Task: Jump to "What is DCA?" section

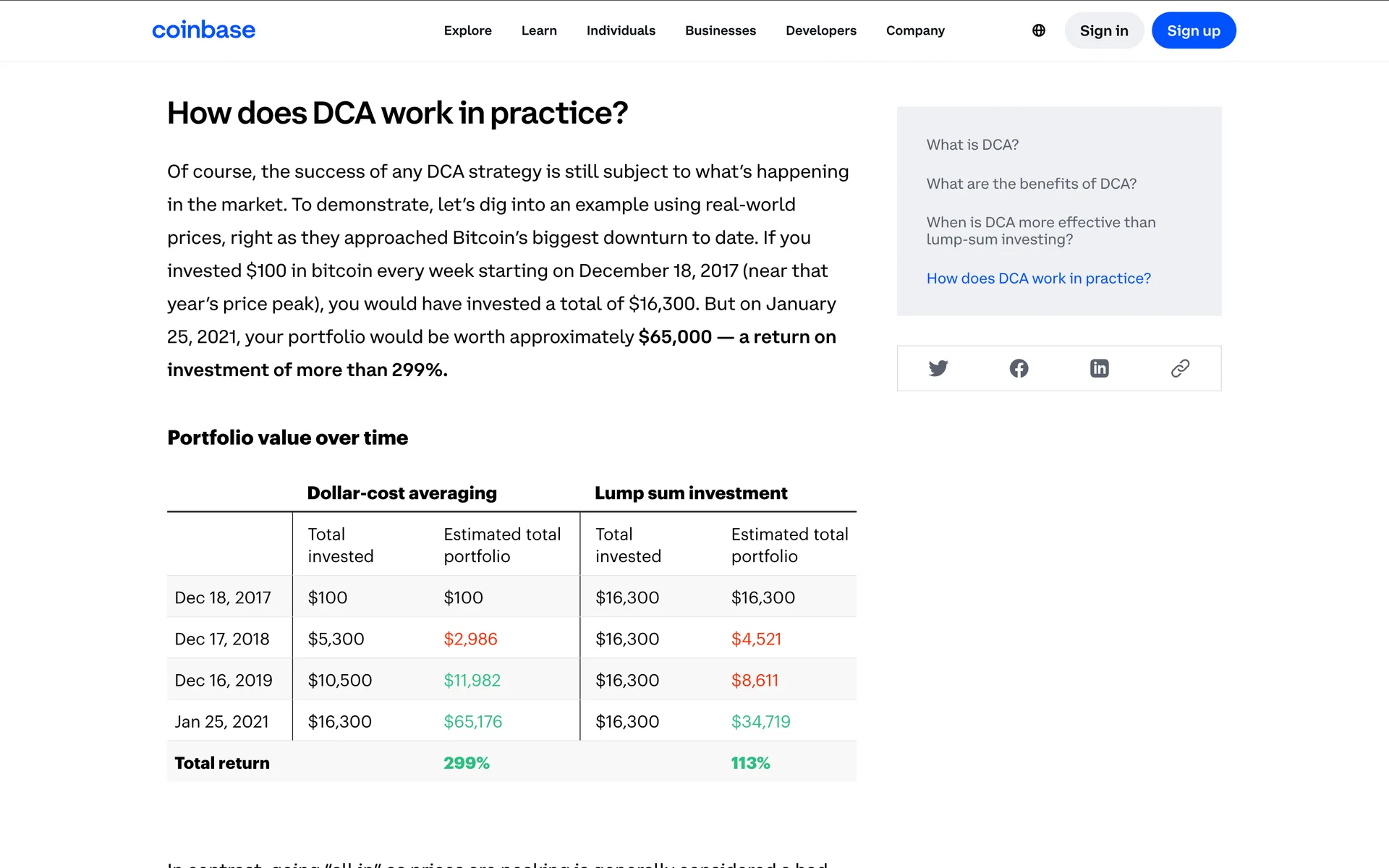Action: tap(972, 145)
